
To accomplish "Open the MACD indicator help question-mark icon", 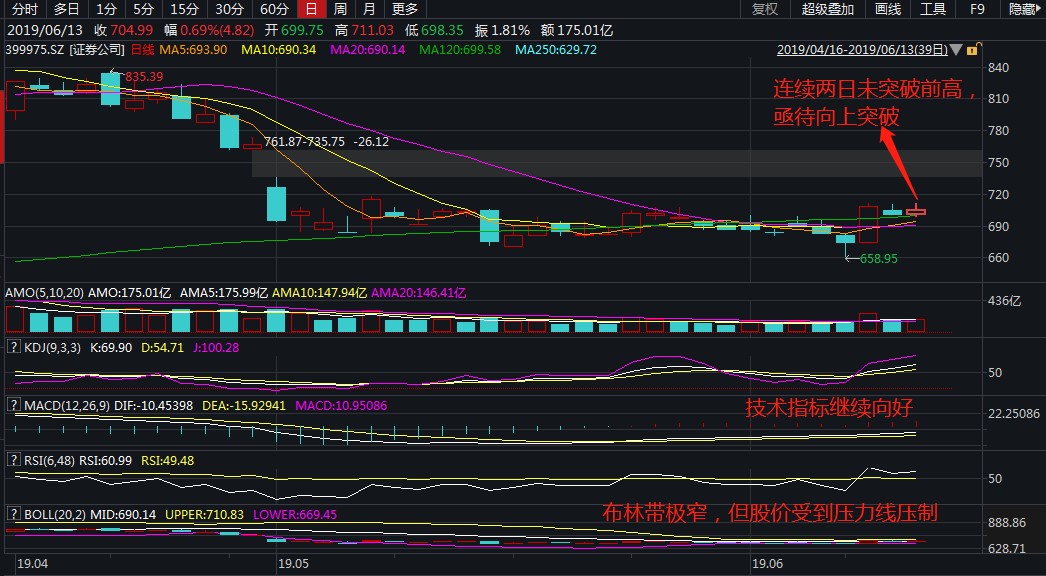I will tap(13, 405).
